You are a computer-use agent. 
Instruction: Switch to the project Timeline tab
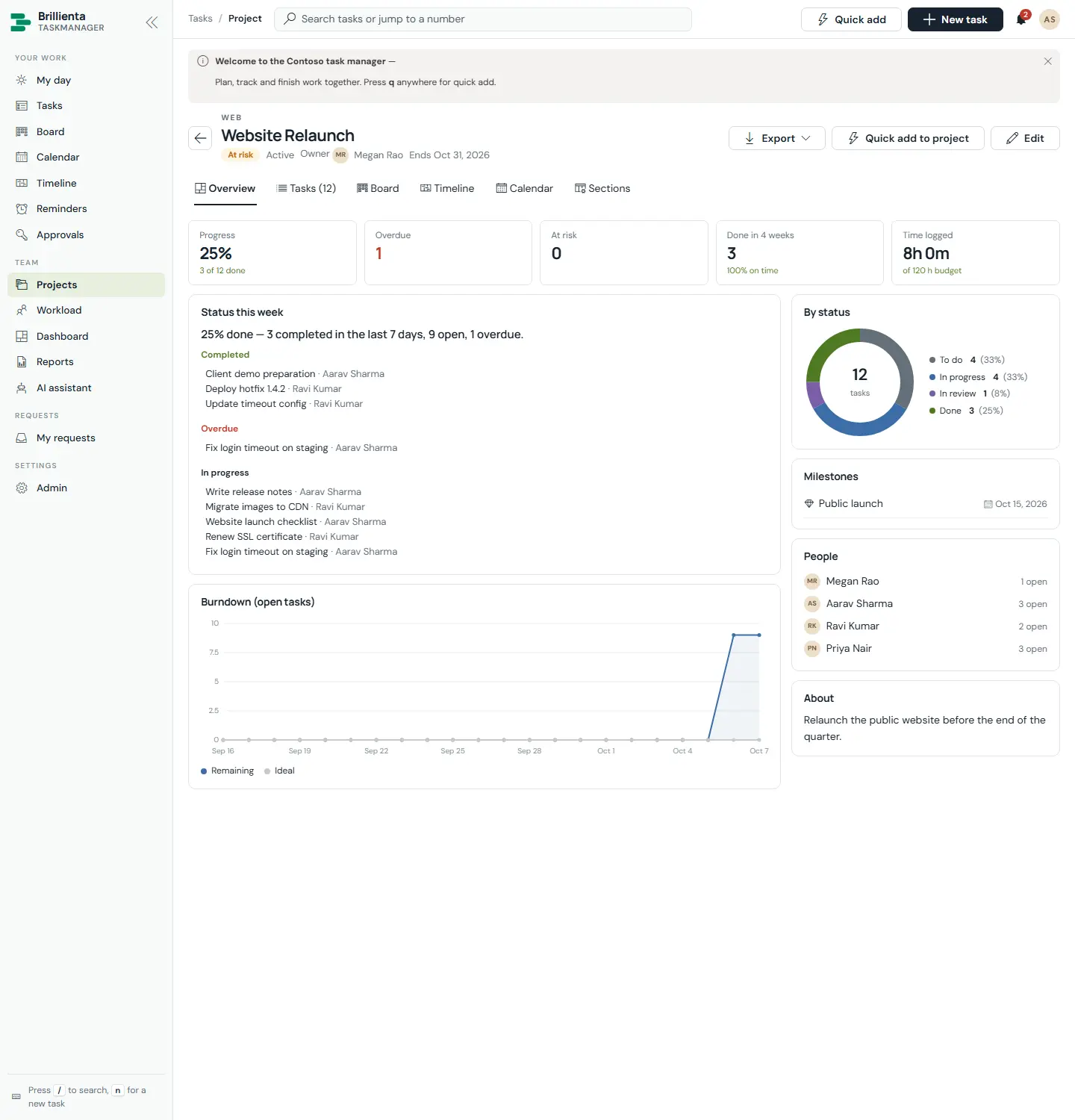[x=447, y=189]
